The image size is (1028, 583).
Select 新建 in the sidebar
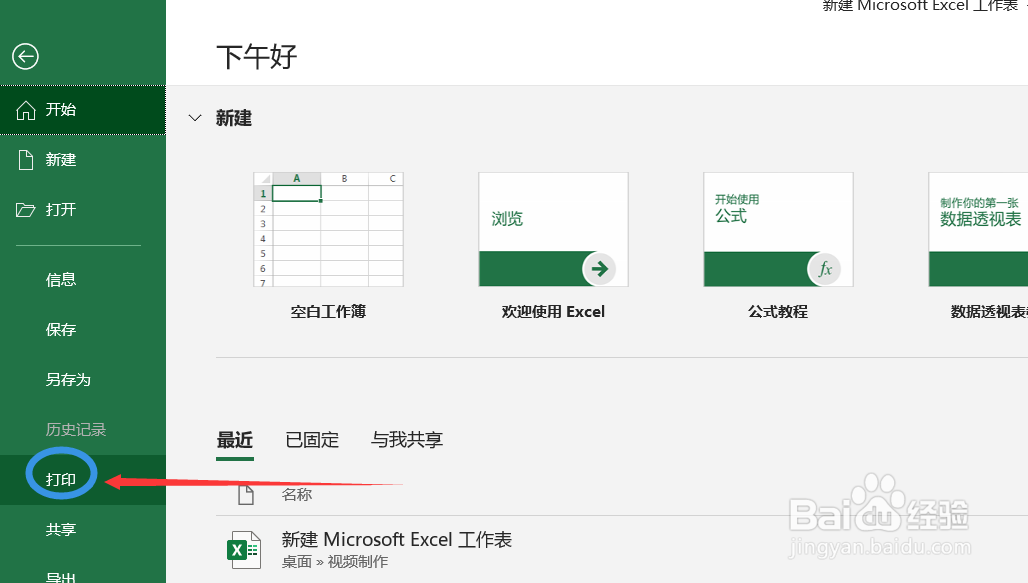pyautogui.click(x=83, y=159)
